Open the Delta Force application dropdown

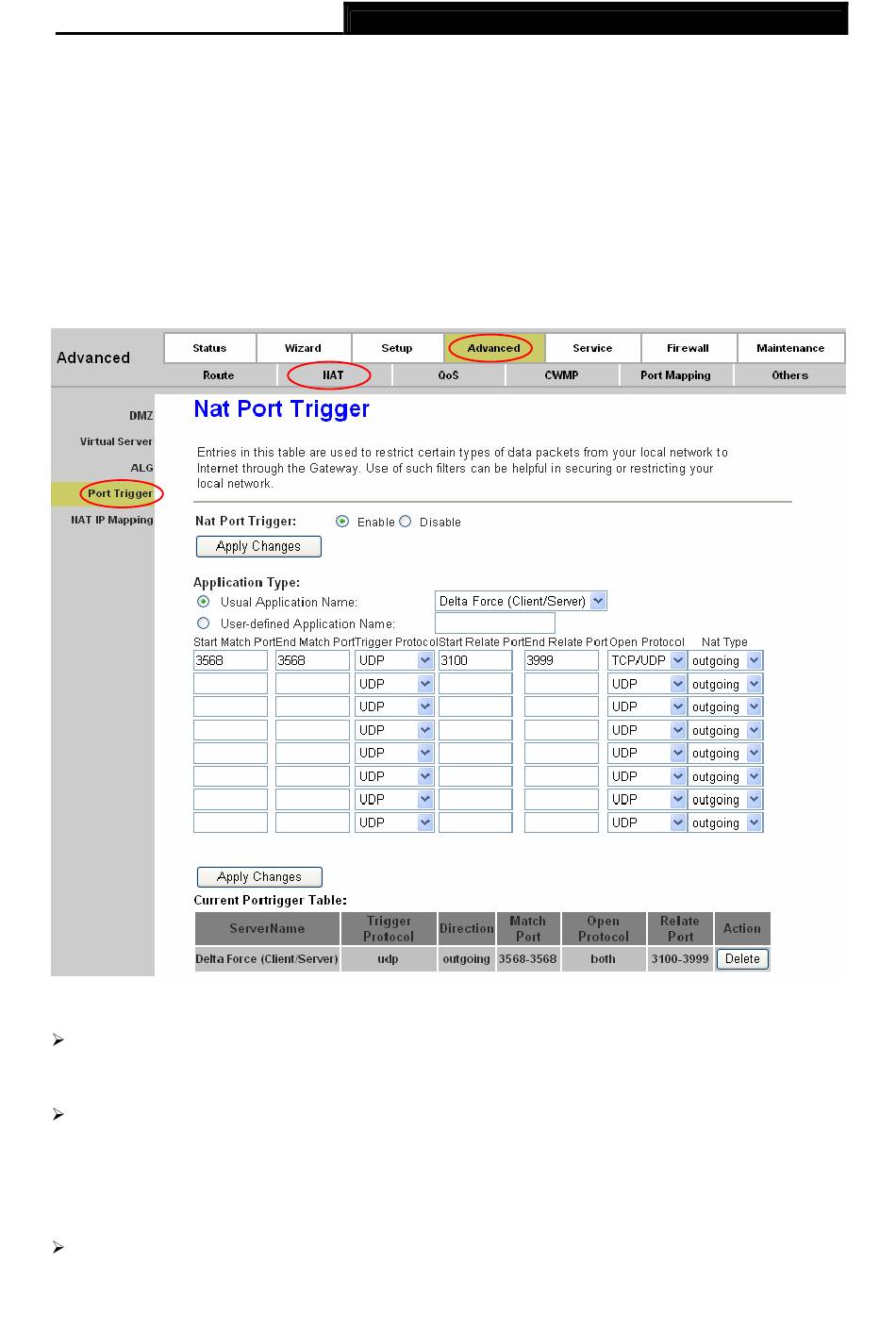point(598,602)
